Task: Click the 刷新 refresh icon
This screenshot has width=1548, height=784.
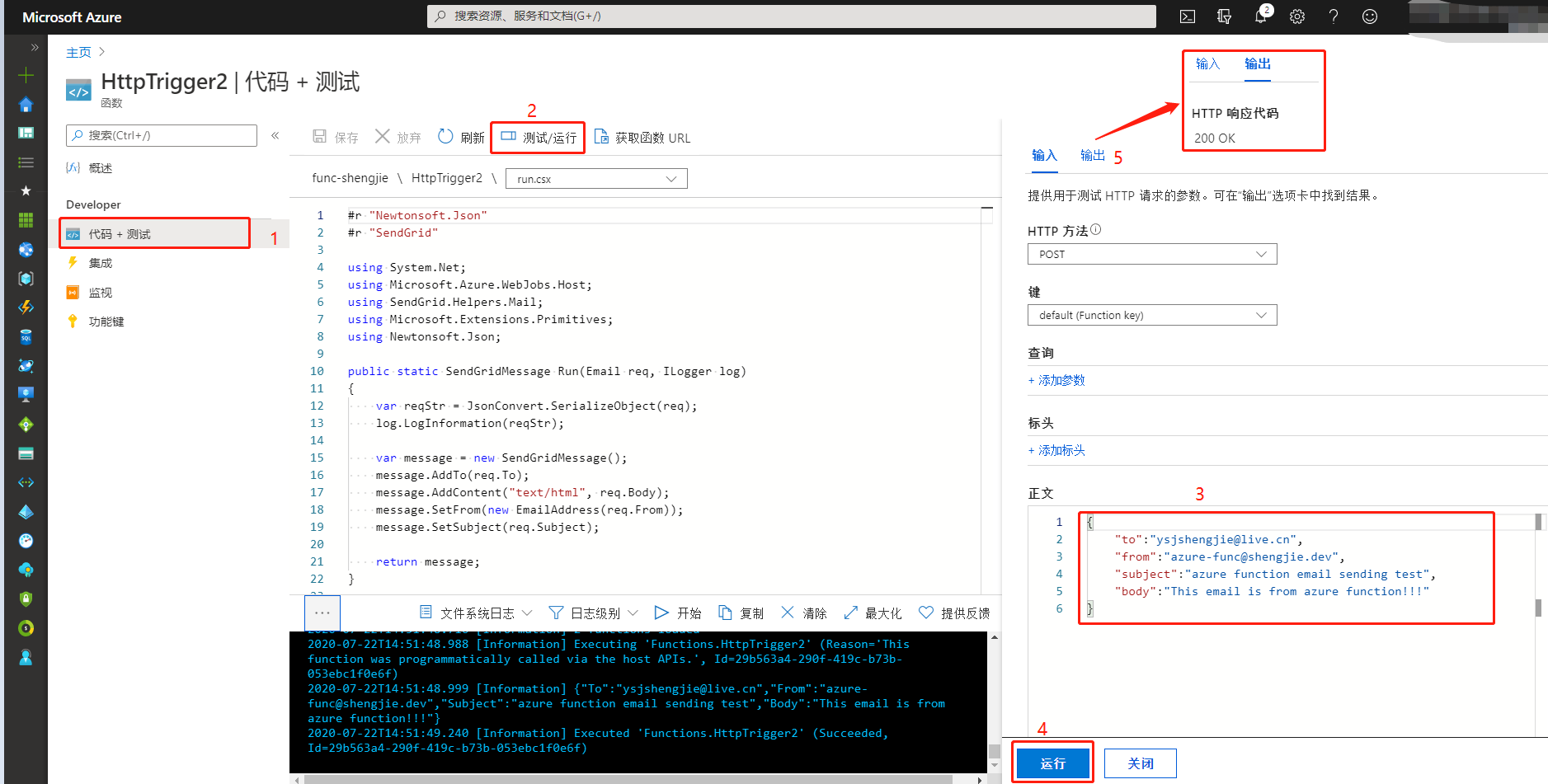Action: (x=445, y=137)
